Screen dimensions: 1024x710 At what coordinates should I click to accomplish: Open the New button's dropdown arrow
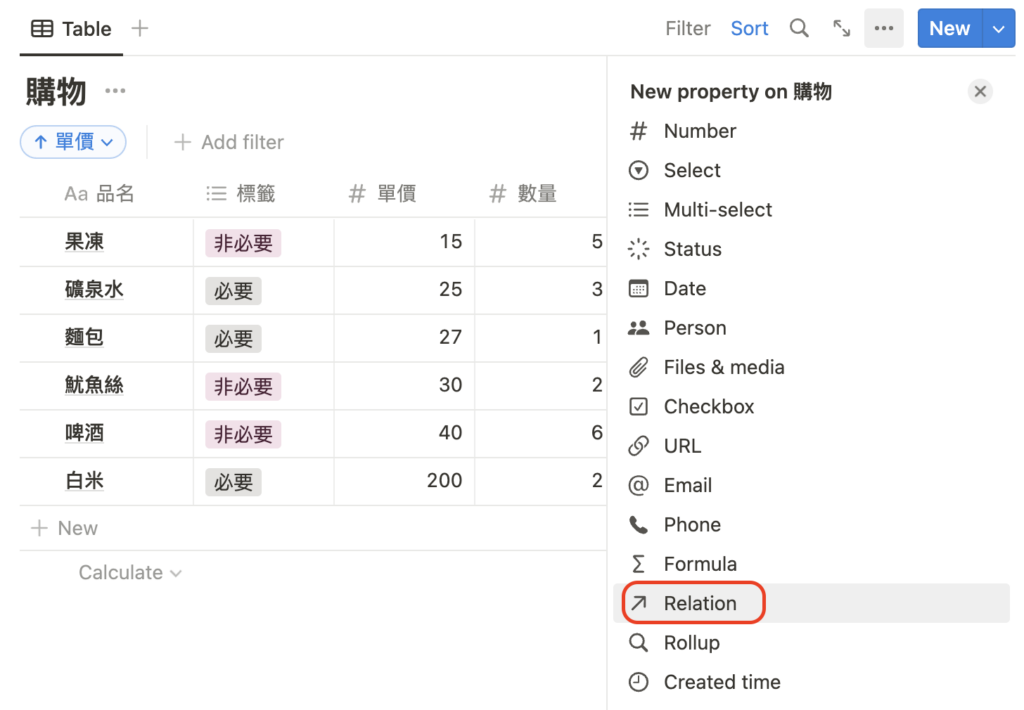(999, 28)
